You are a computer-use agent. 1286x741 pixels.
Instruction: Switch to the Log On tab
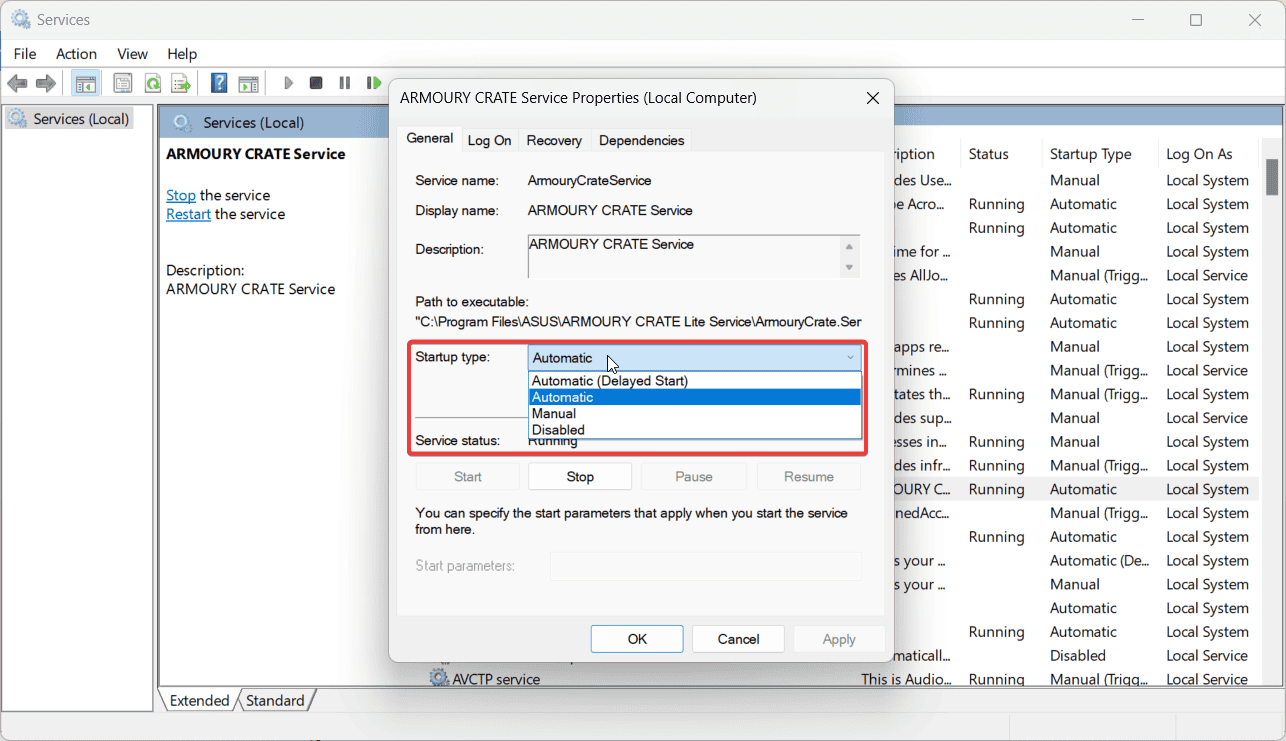tap(489, 140)
